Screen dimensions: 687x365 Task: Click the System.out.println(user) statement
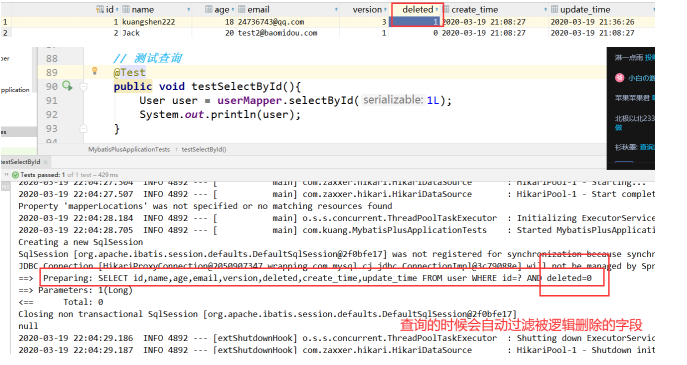pyautogui.click(x=220, y=114)
